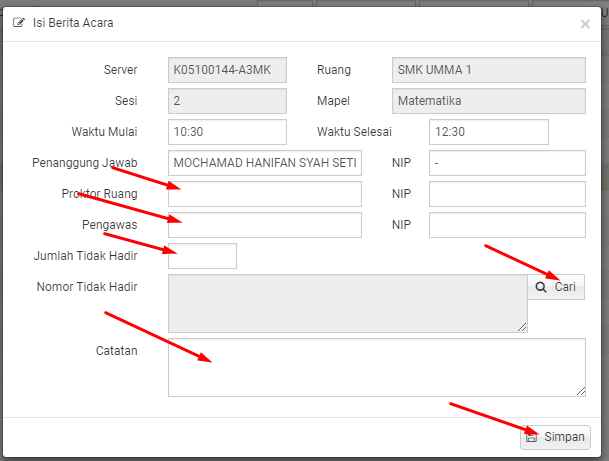The height and width of the screenshot is (461, 609).
Task: Click the Waktu Mulai time field
Action: pos(227,132)
